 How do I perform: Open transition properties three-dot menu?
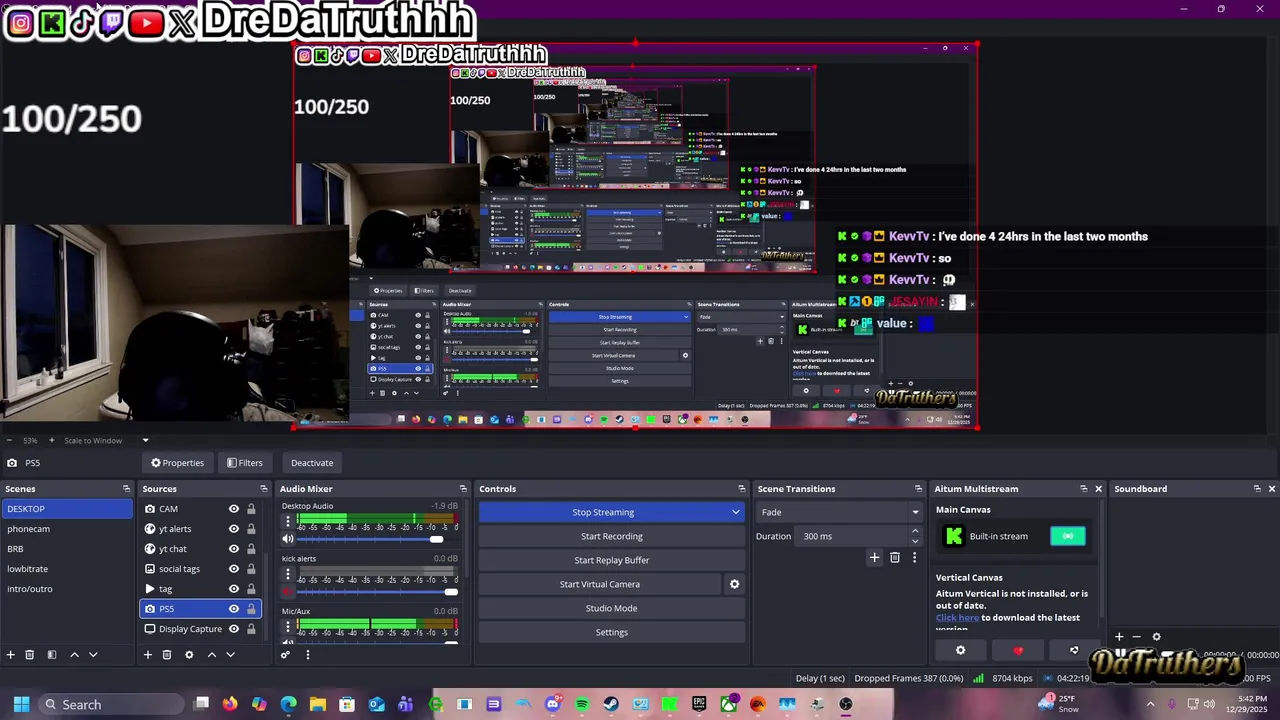914,558
